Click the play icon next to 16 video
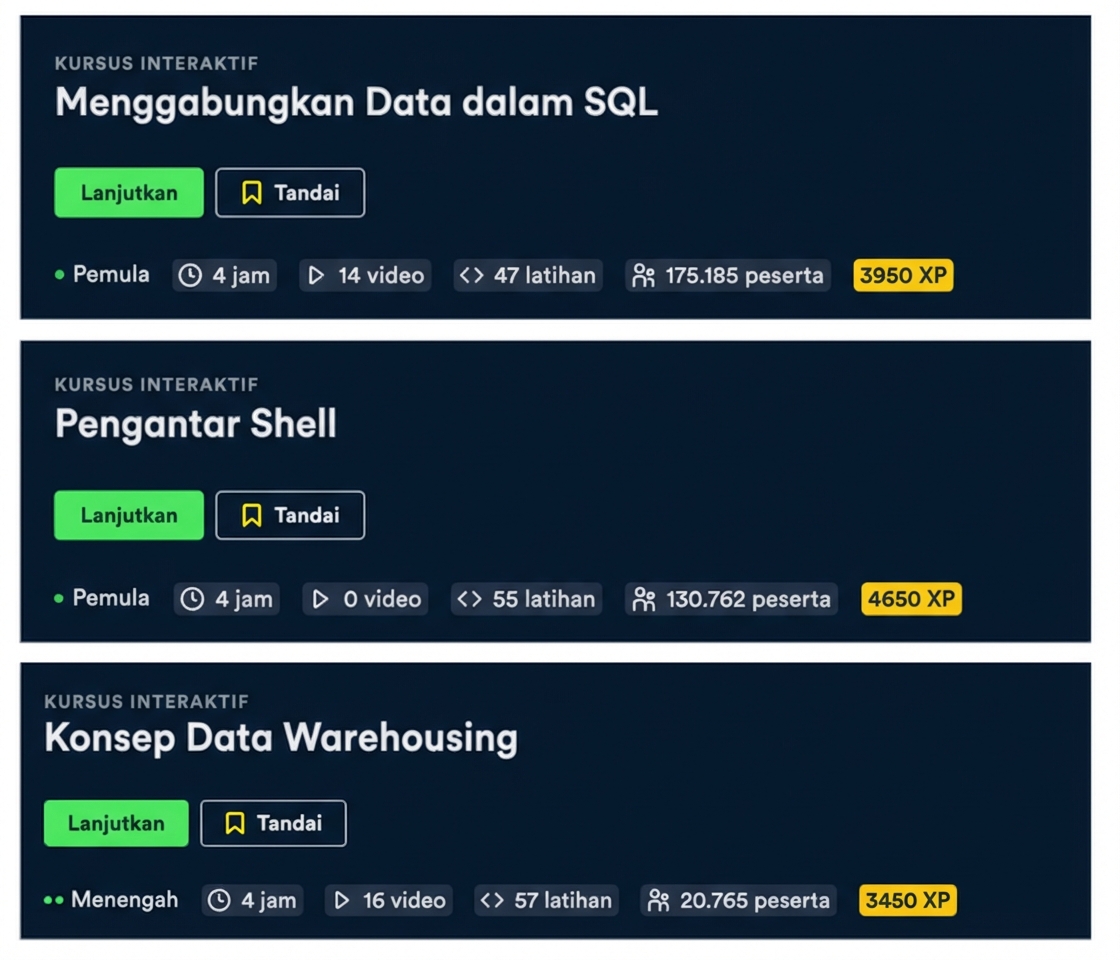Screen dimensions: 1120x960 click(340, 900)
